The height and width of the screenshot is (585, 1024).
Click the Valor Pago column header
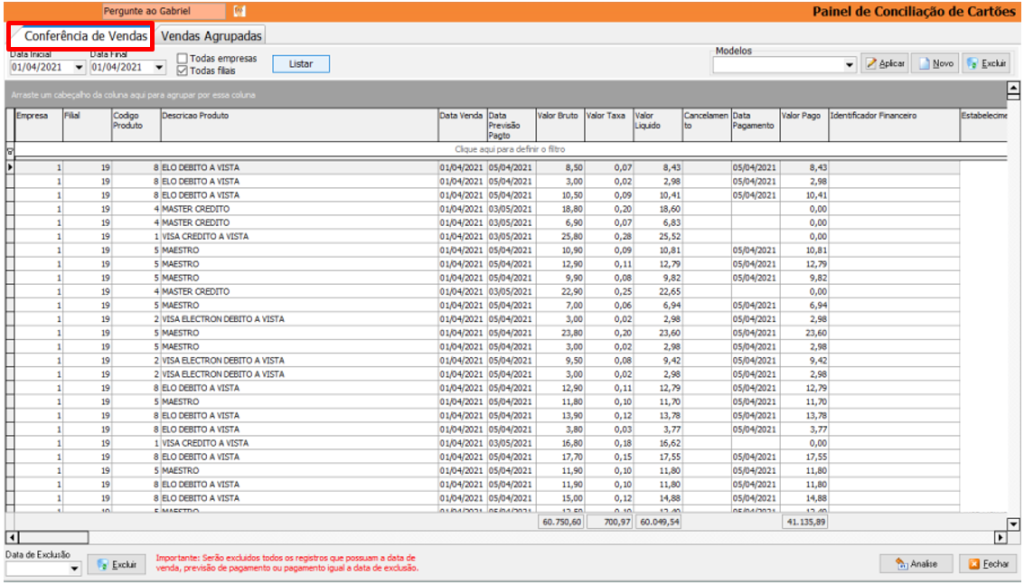coord(805,125)
